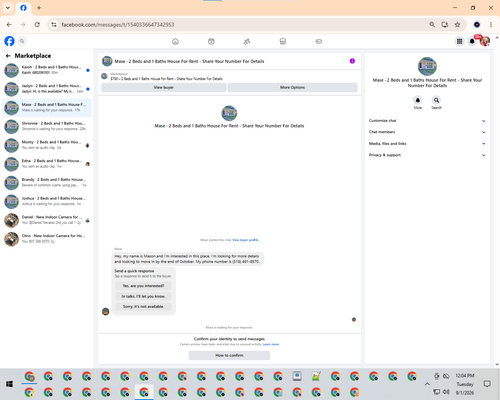
Task: Click the address bar URL field
Action: click(240, 25)
